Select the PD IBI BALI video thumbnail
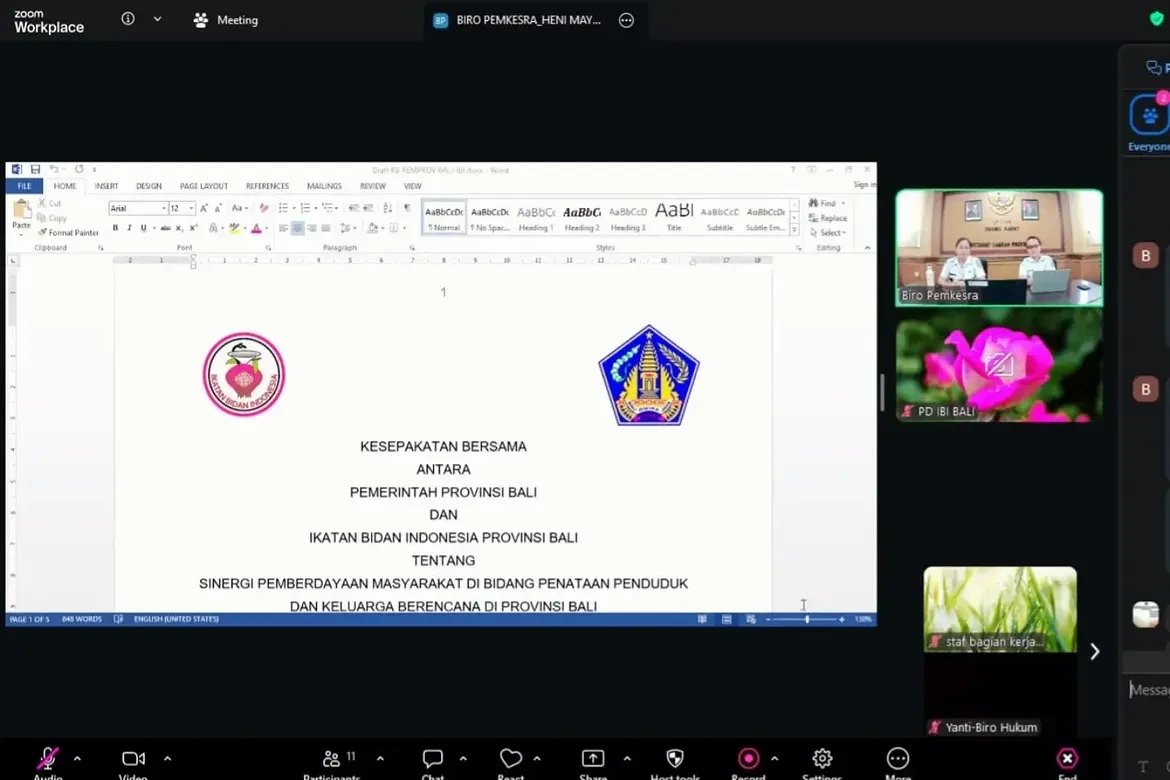 (999, 366)
